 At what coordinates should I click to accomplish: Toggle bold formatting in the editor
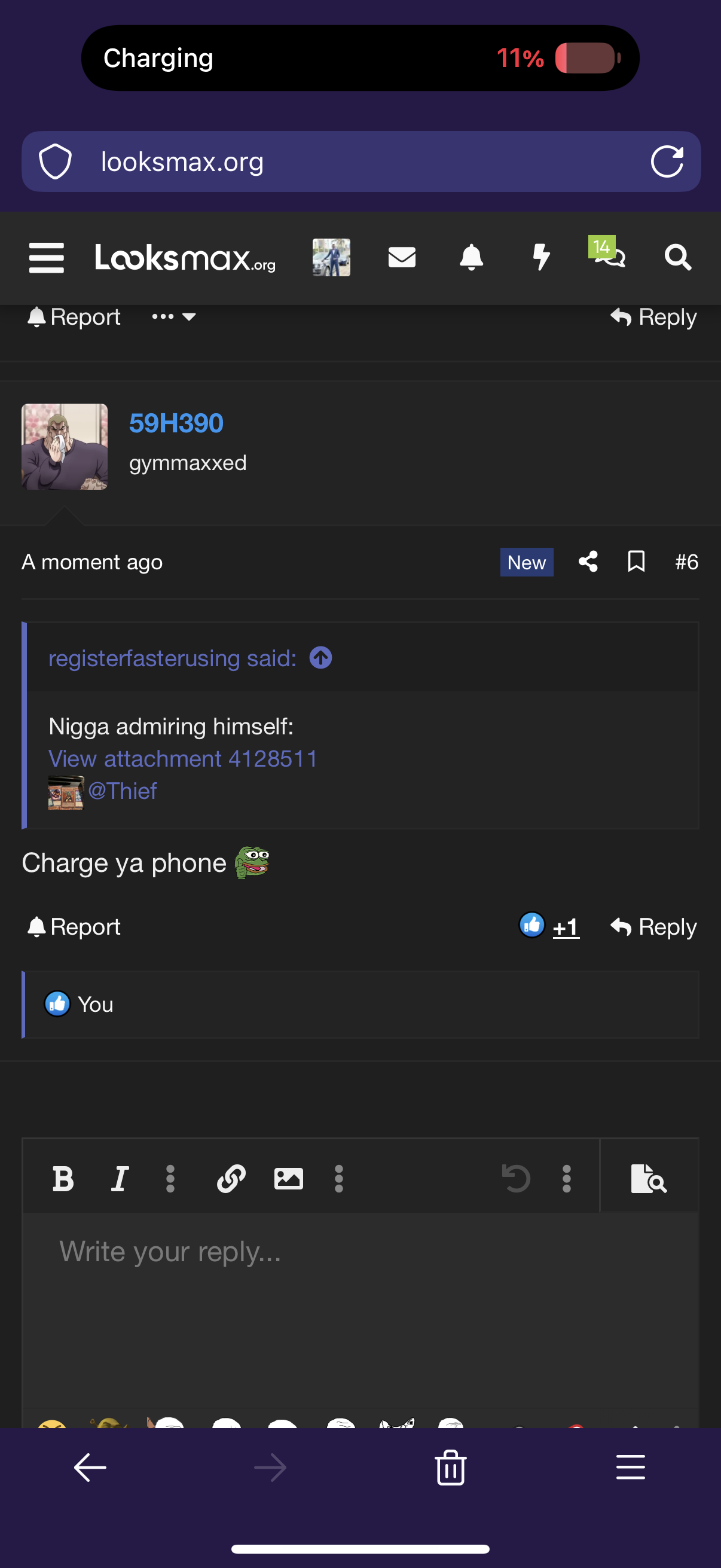(x=63, y=1179)
